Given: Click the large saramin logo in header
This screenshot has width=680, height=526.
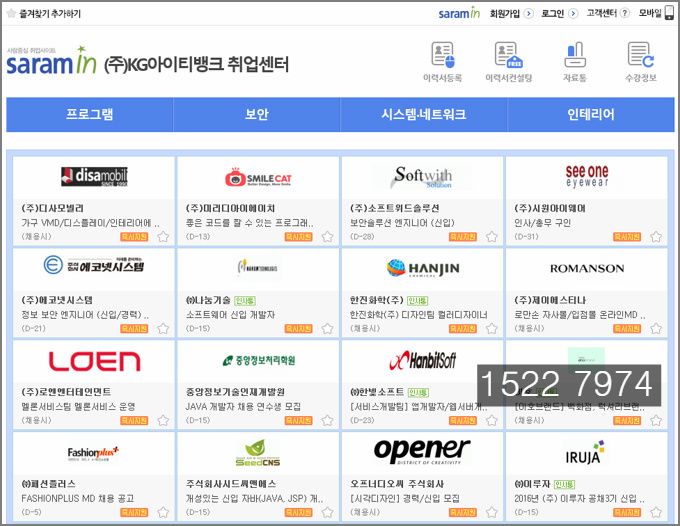Looking at the screenshot, I should [51, 61].
